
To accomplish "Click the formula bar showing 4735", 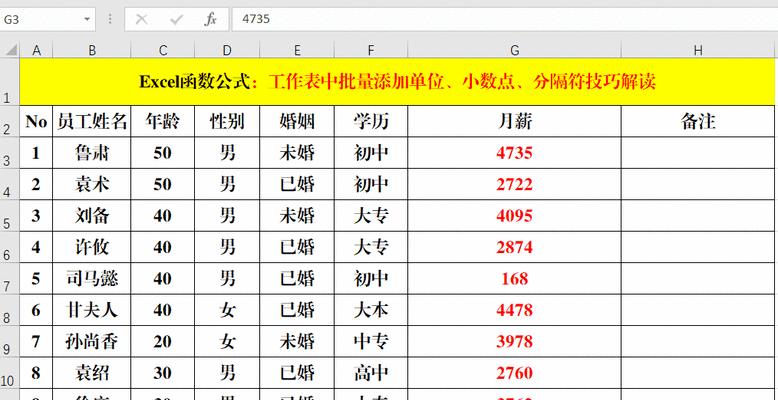I will [x=505, y=19].
